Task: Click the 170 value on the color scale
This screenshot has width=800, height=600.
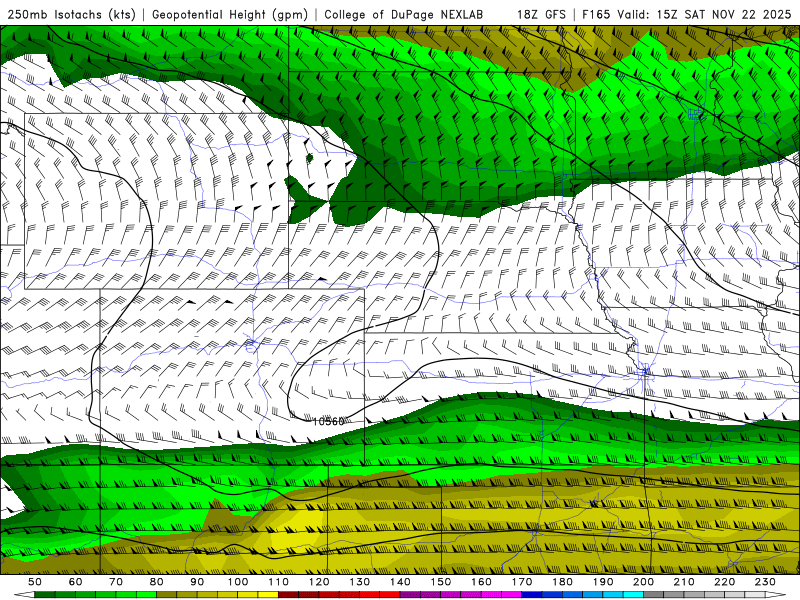Action: [522, 582]
